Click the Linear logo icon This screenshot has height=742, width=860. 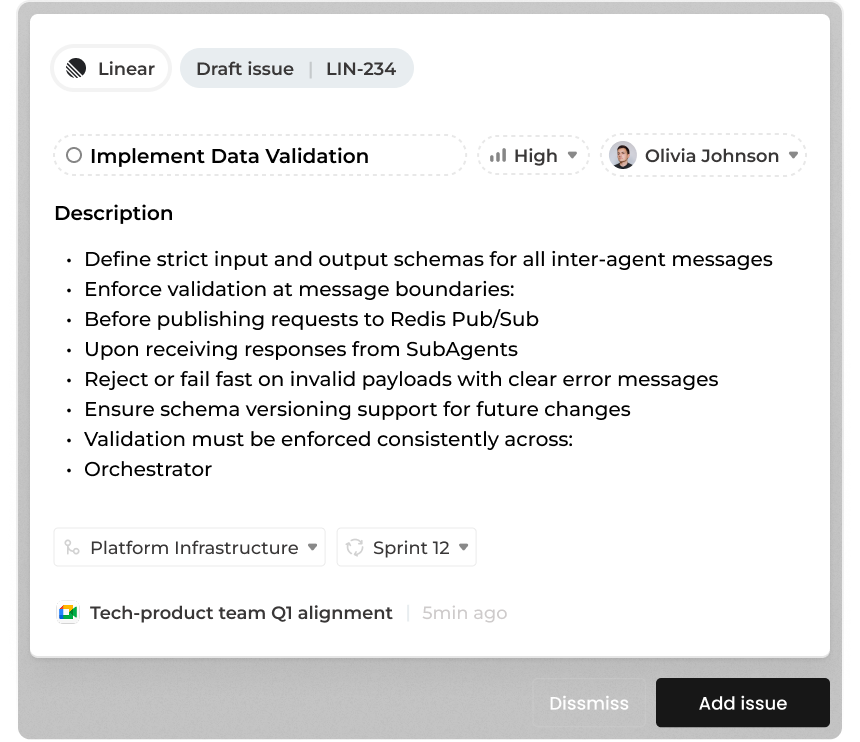tap(77, 69)
